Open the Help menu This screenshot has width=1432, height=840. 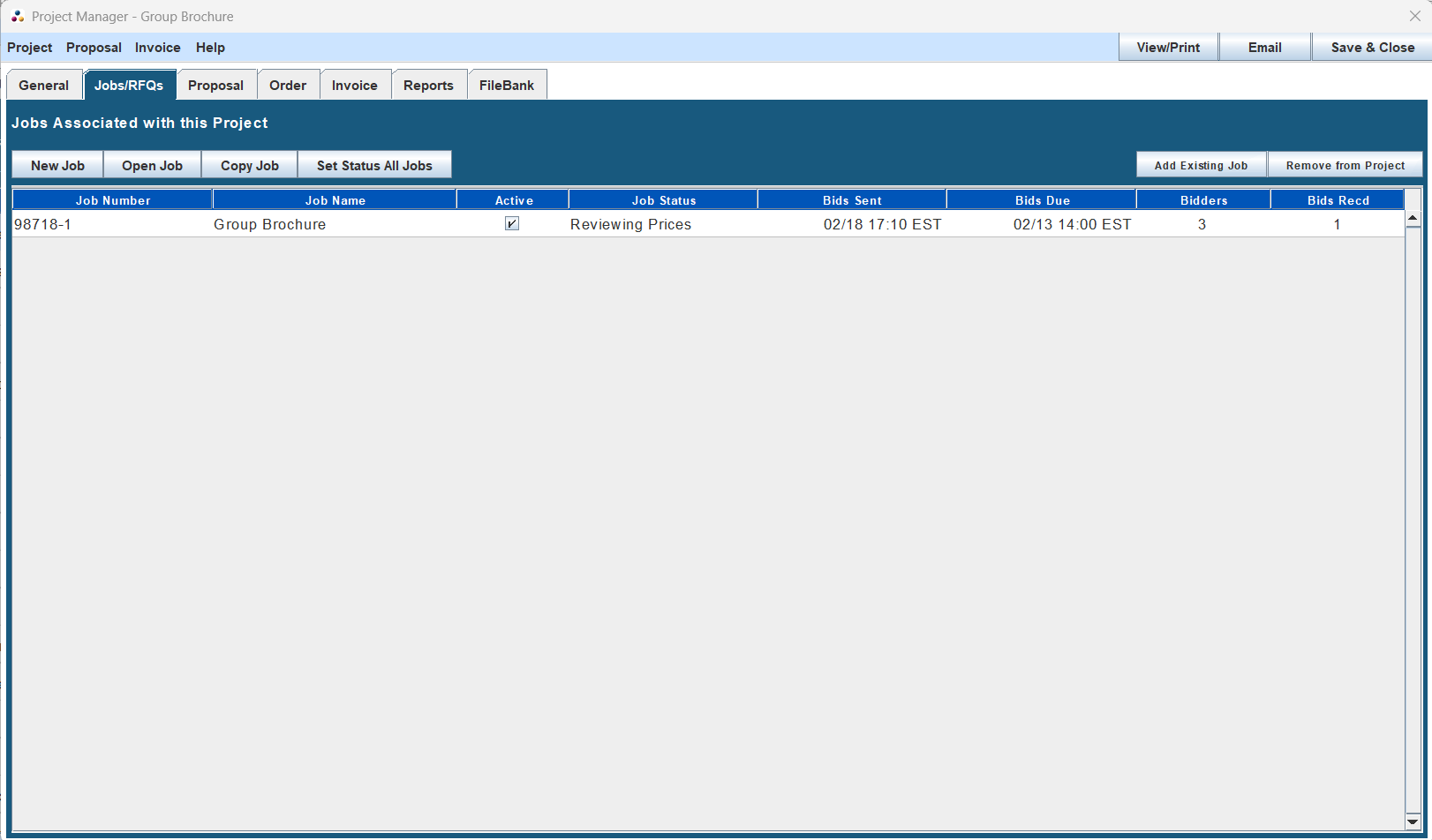[210, 48]
